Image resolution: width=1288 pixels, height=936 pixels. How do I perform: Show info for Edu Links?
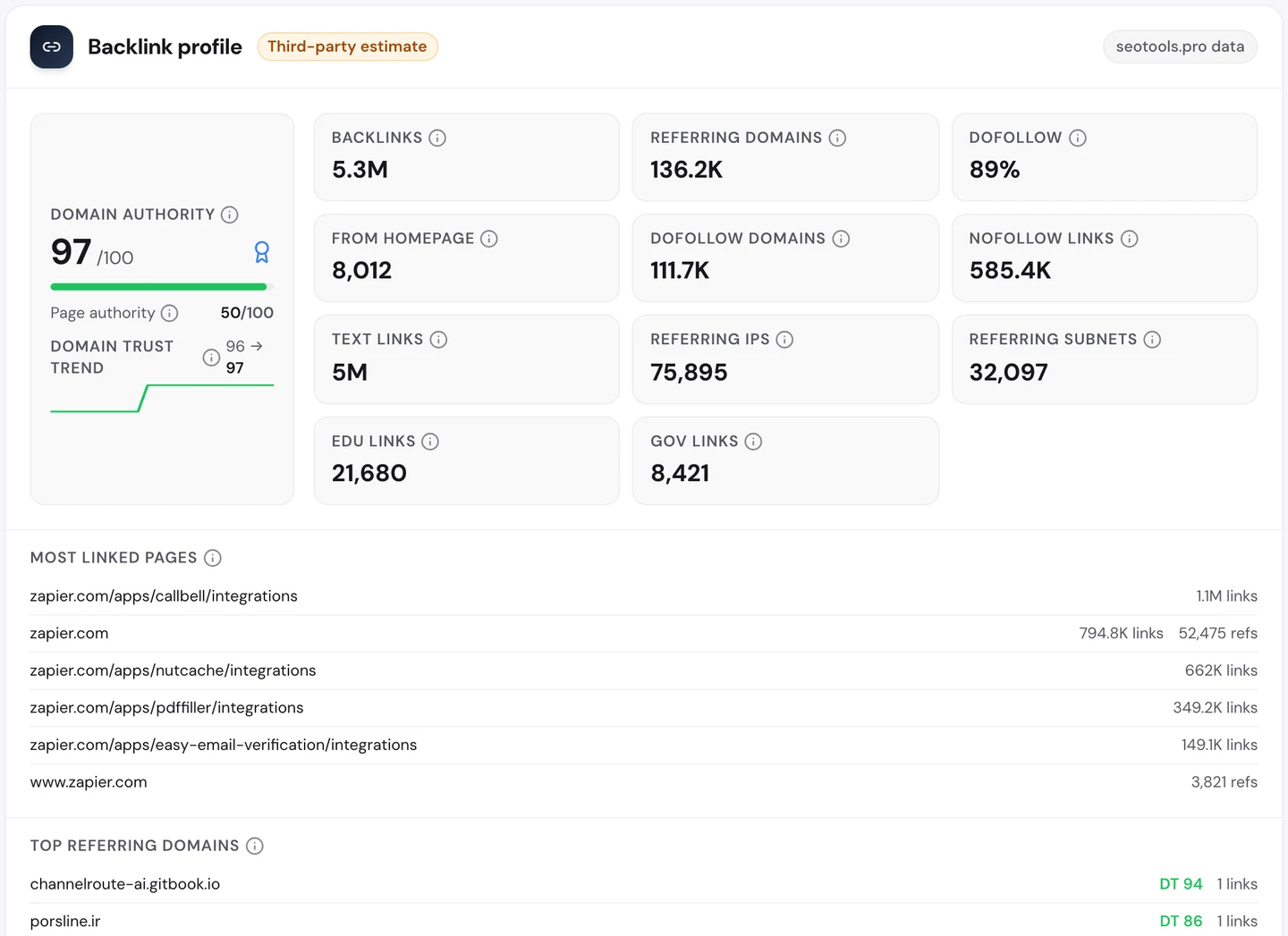click(x=430, y=442)
